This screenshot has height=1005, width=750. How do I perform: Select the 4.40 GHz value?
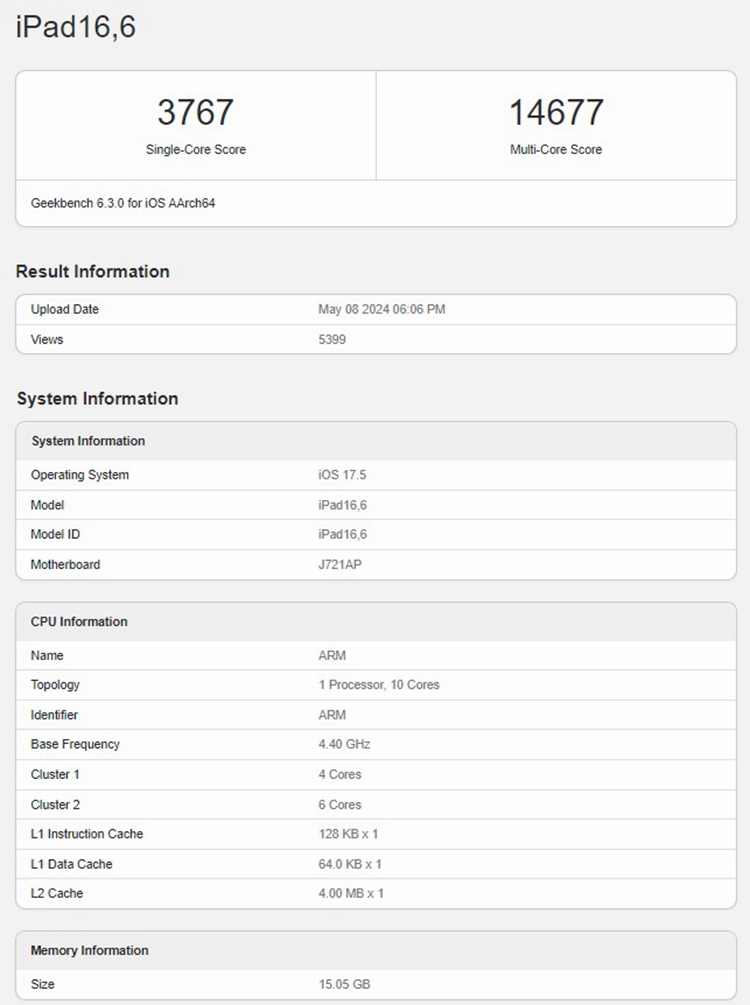click(x=344, y=744)
